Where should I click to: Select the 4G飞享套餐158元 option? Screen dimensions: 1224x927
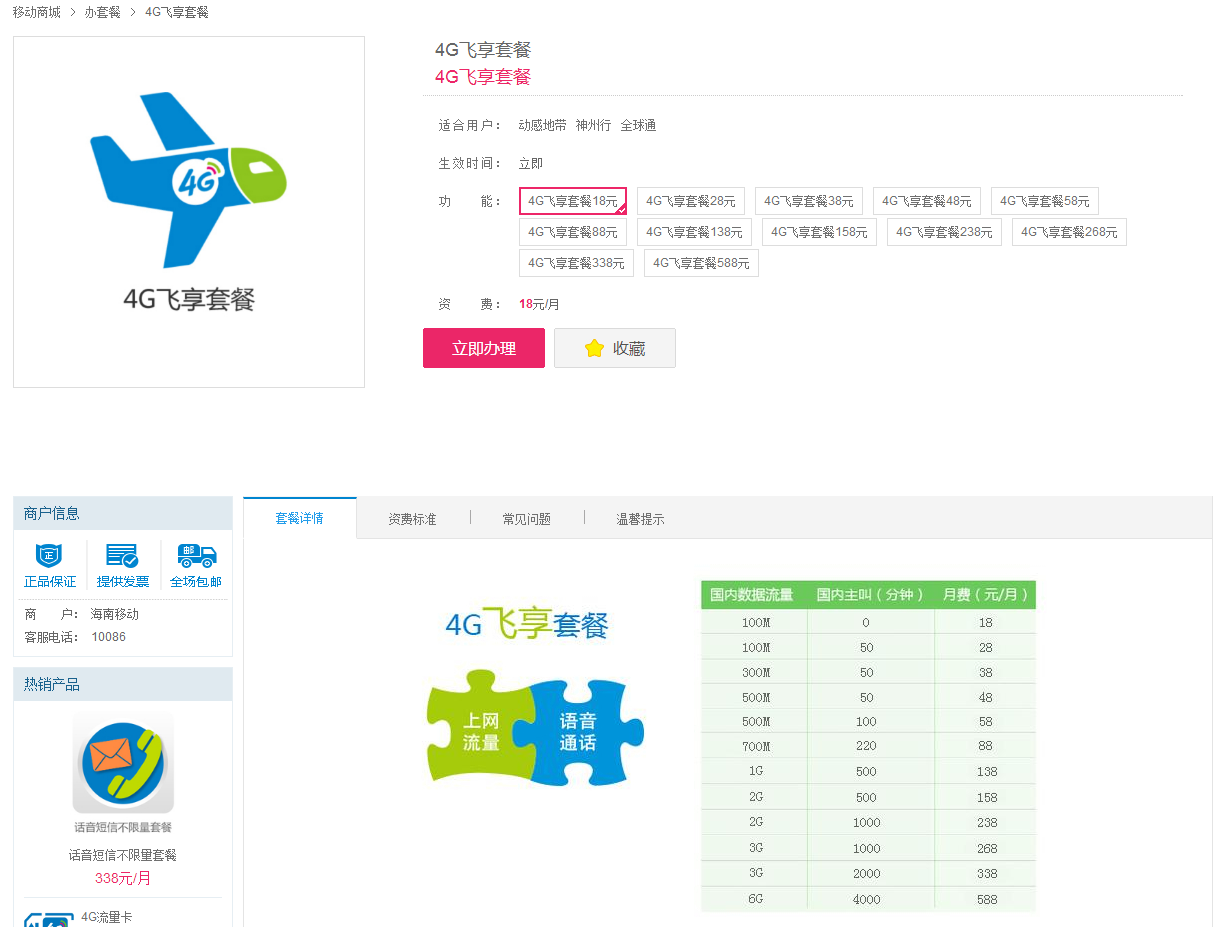coord(819,232)
